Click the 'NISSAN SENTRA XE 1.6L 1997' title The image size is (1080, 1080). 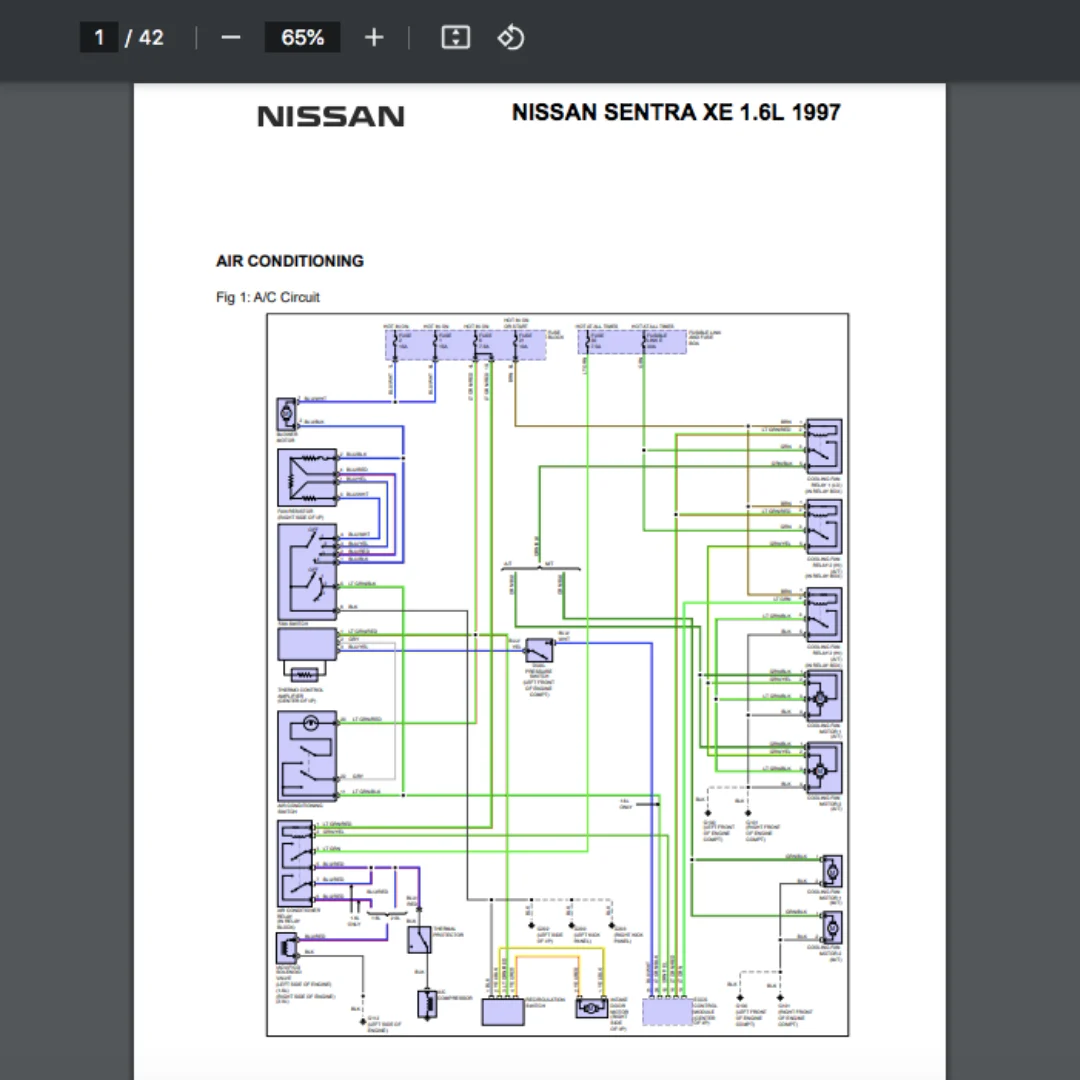tap(676, 112)
